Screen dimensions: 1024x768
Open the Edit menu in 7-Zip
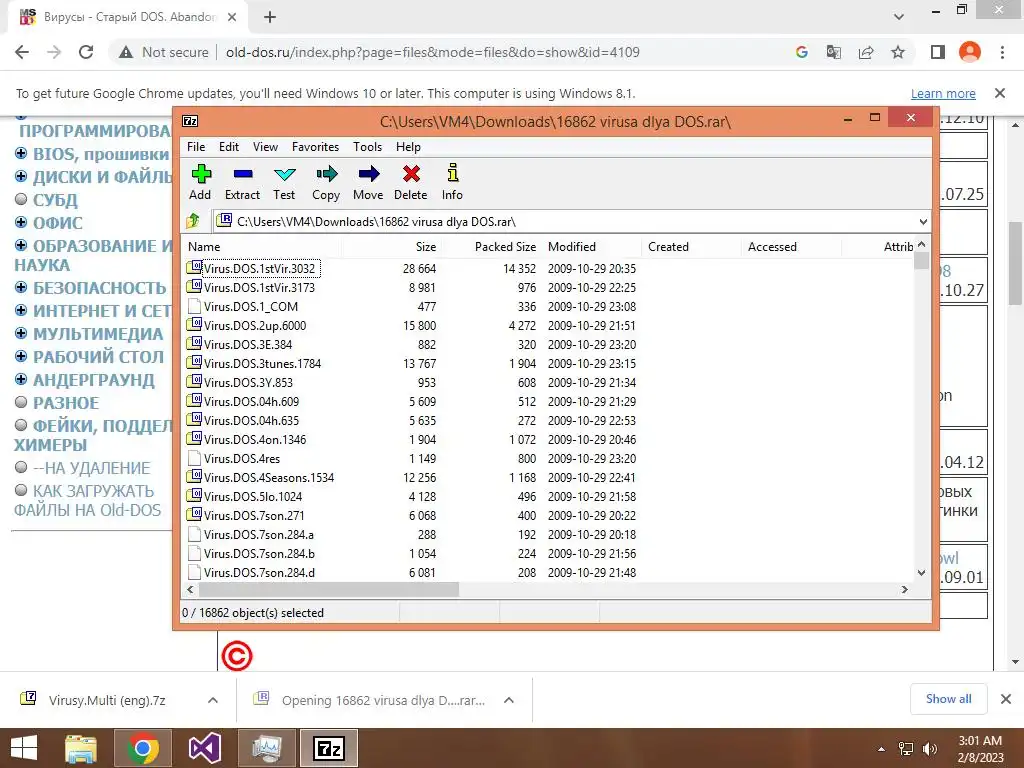(229, 147)
